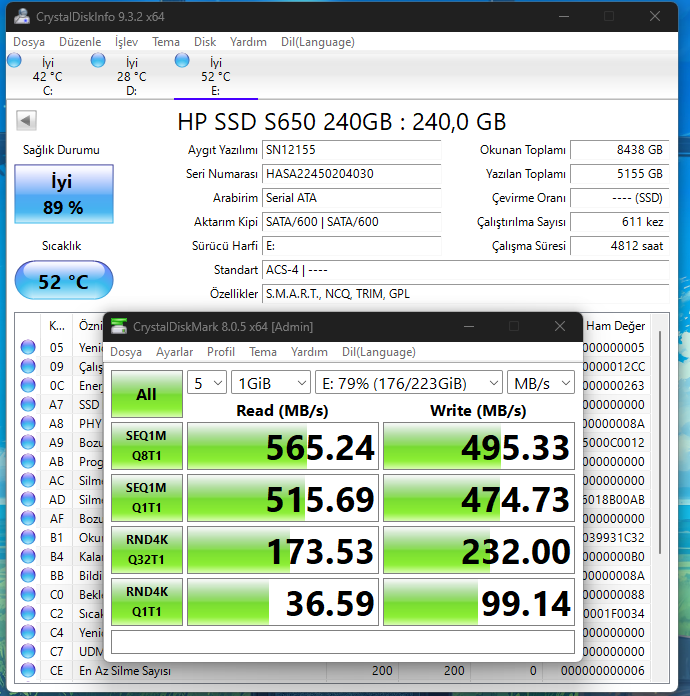Start all benchmarks with All button

tap(147, 394)
